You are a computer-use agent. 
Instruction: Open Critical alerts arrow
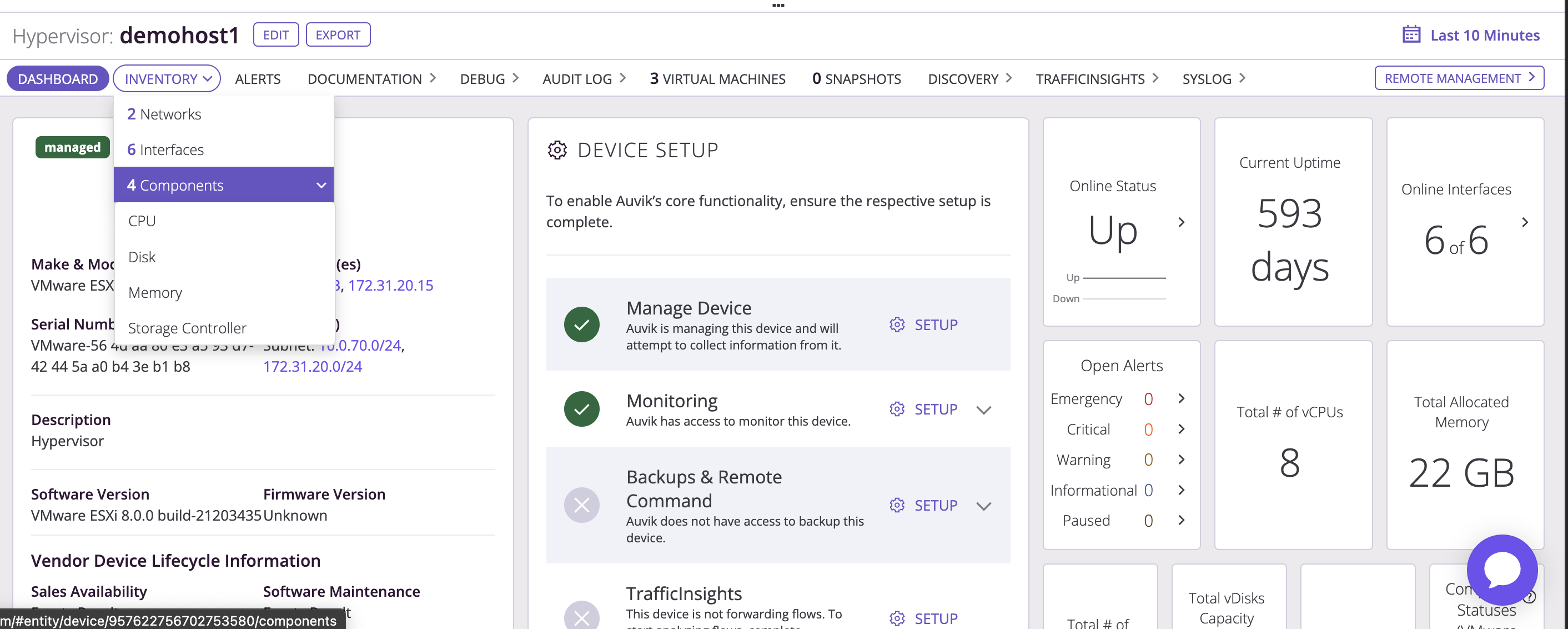pos(1182,428)
